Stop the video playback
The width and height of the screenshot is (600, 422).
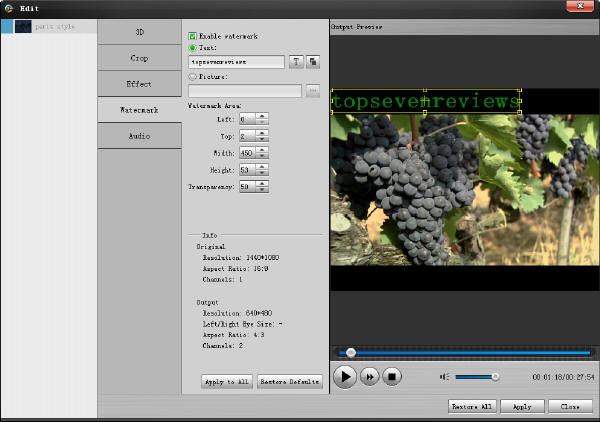tap(392, 377)
